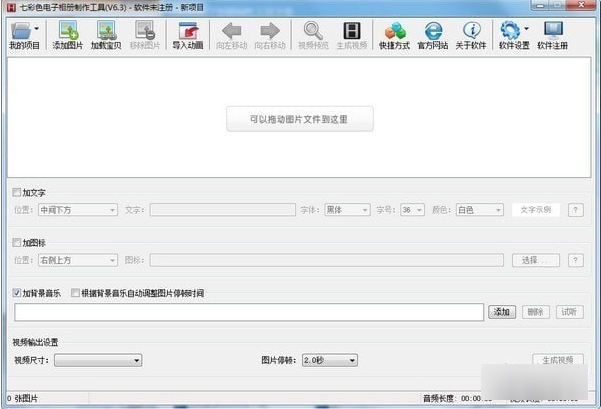The width and height of the screenshot is (601, 409).
Task: Uncheck the 加背景音乐 checkbox
Action: (x=16, y=293)
